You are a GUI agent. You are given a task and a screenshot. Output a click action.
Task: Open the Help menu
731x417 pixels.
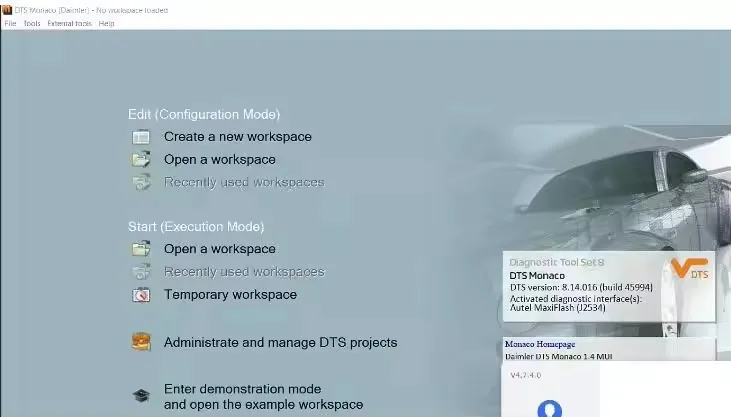click(106, 23)
